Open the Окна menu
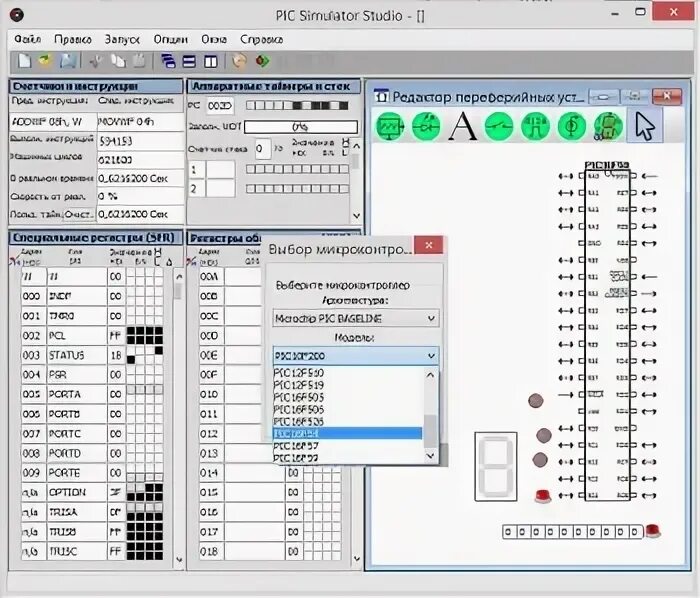Viewport: 700px width, 598px height. coord(214,39)
